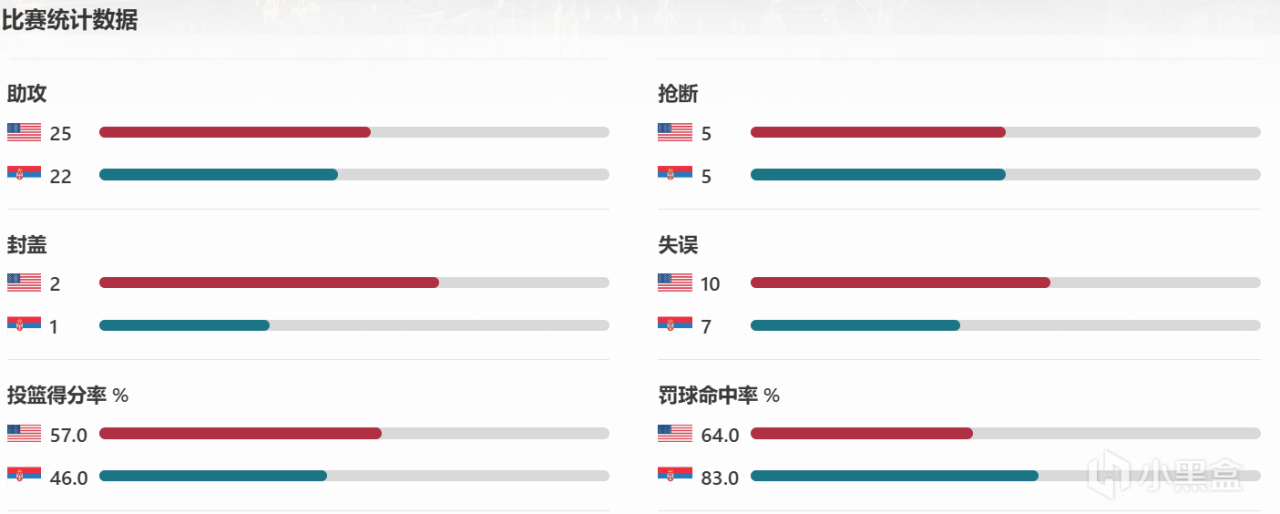Click the USA flag in the 助攻 section

pos(24,132)
